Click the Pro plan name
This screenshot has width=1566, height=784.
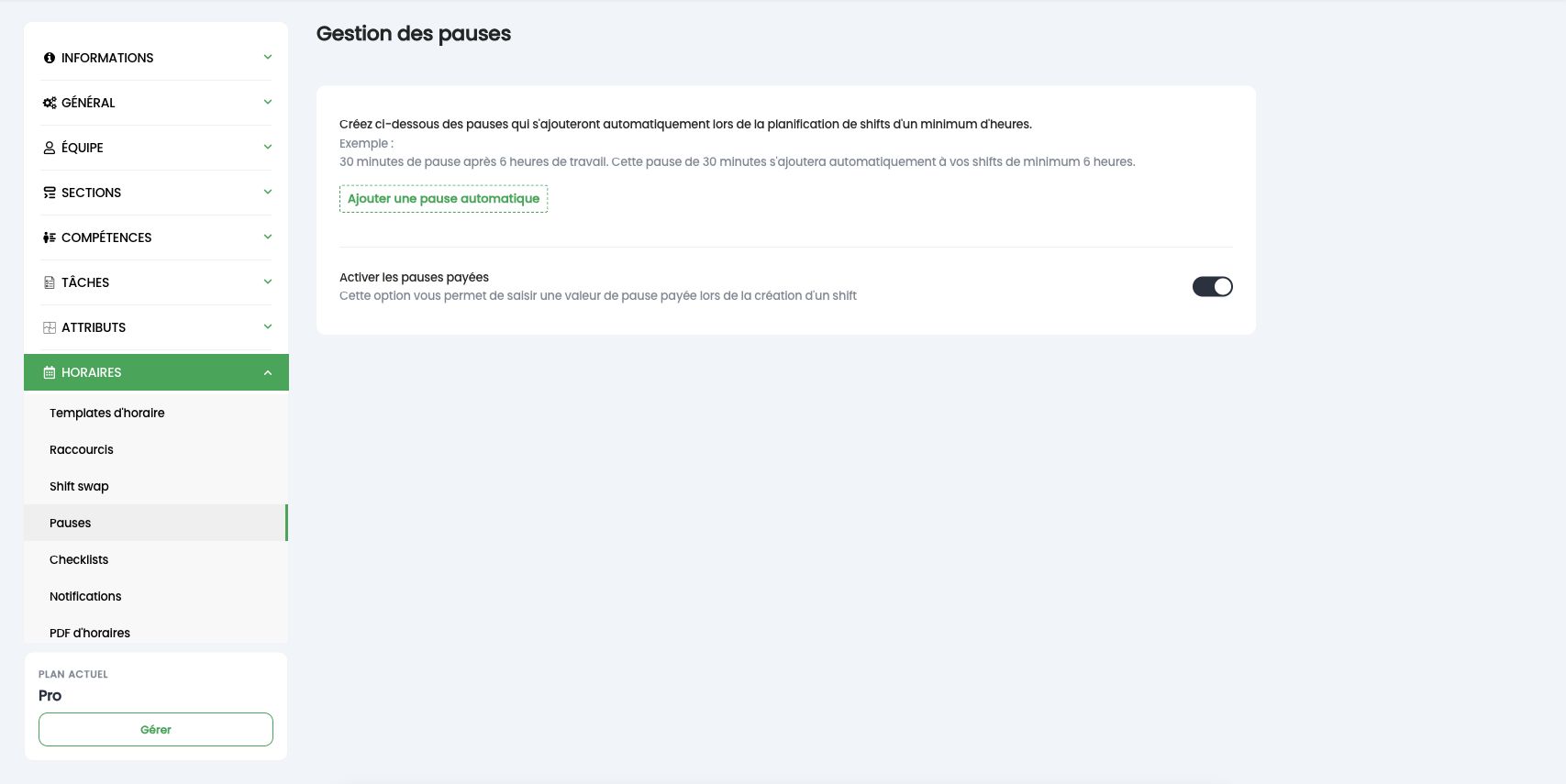(50, 696)
